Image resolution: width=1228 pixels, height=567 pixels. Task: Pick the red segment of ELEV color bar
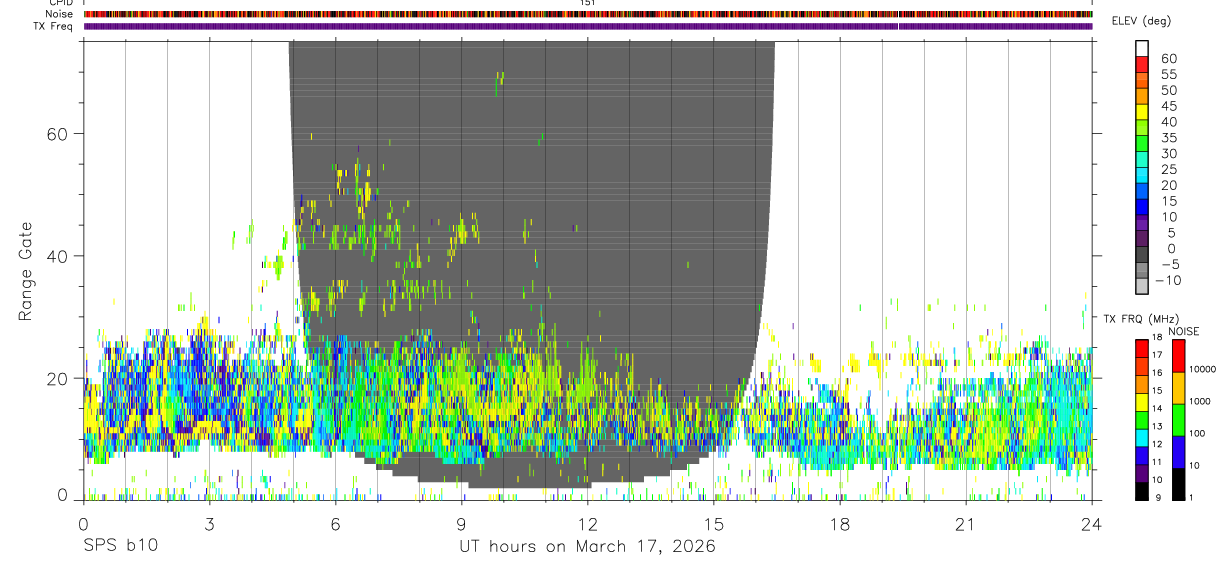click(x=1142, y=64)
